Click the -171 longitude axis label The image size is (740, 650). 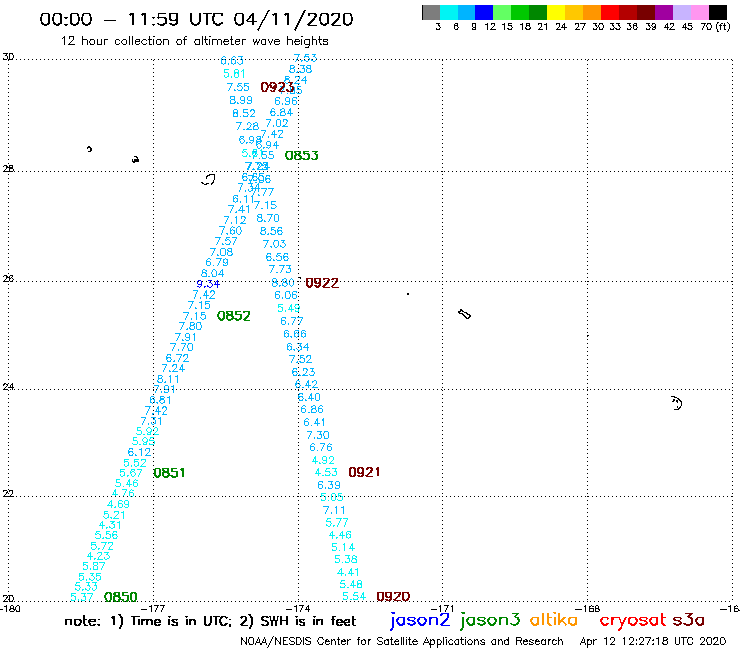point(442,608)
